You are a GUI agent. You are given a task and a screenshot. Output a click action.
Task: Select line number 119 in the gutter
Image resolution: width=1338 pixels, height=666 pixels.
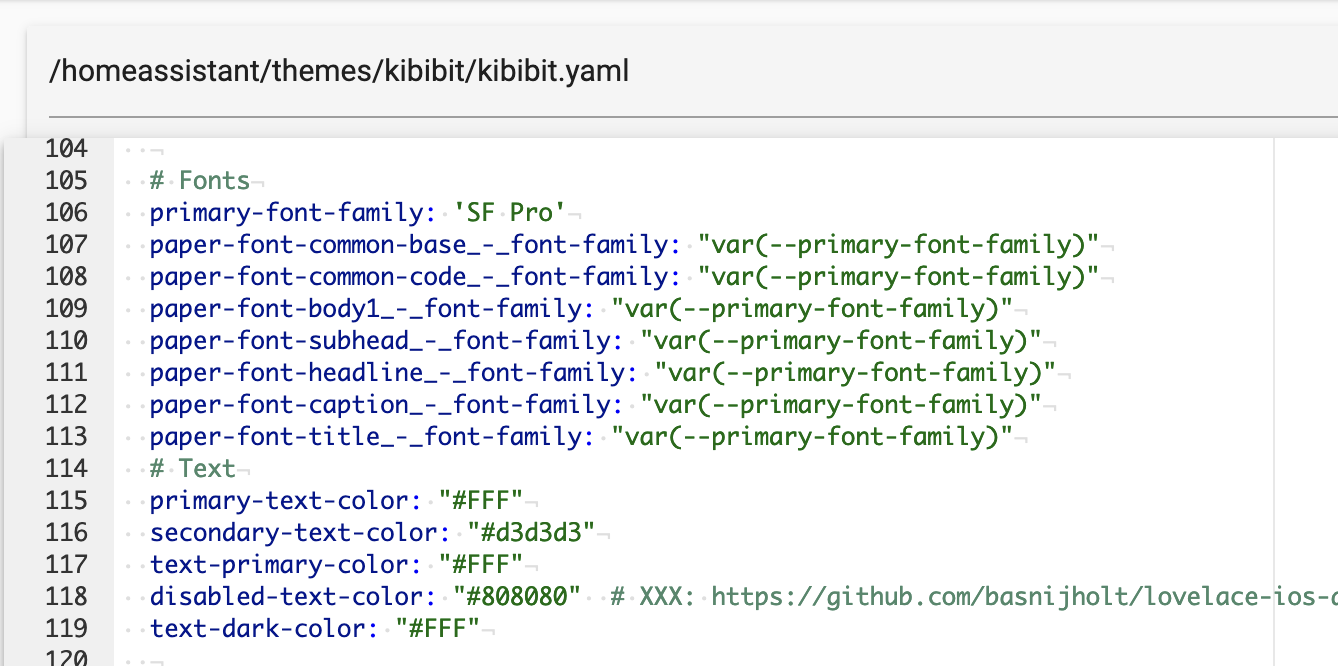[64, 628]
